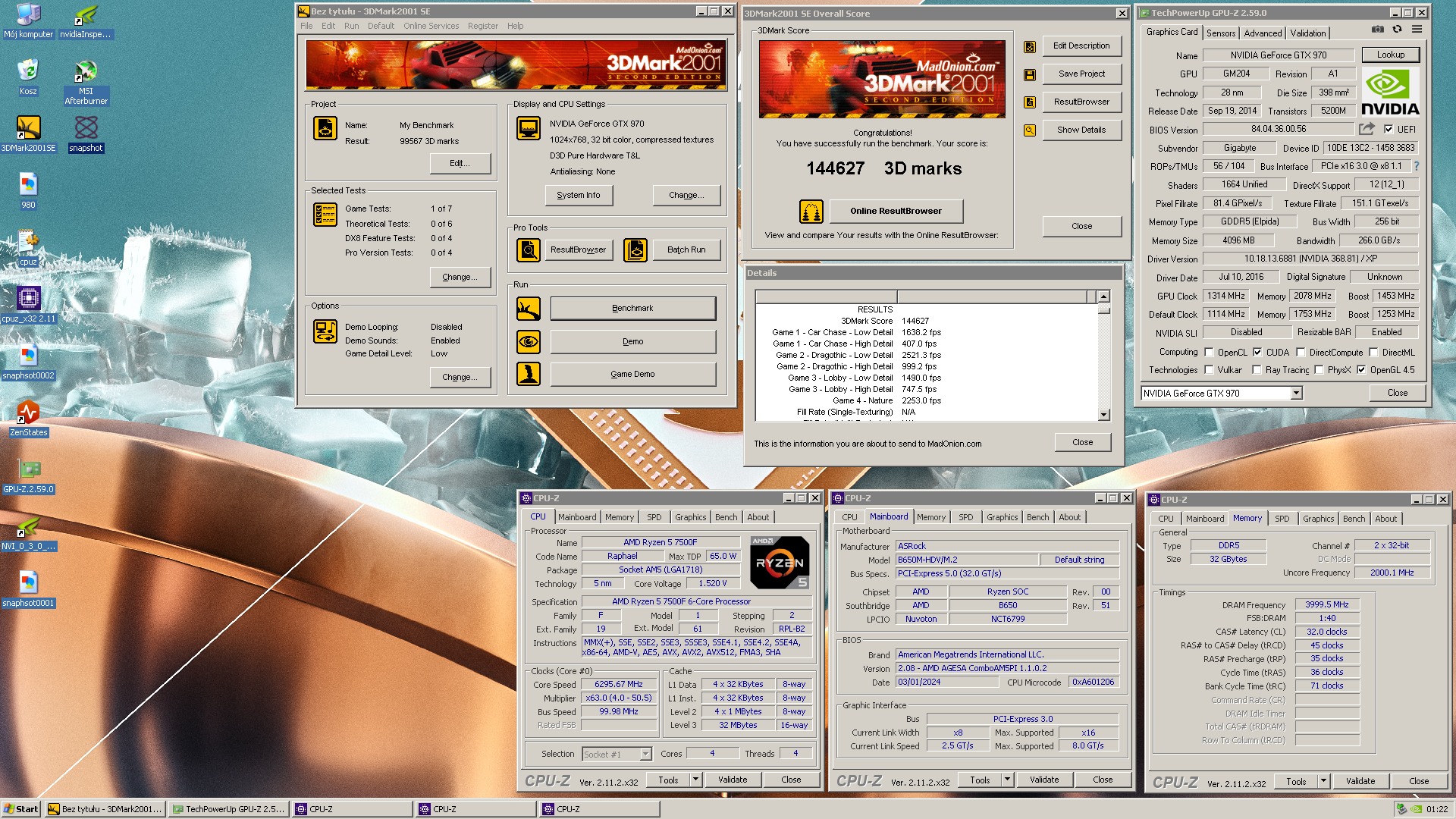
Task: Click the Save Project floppy icon
Action: tap(1030, 74)
